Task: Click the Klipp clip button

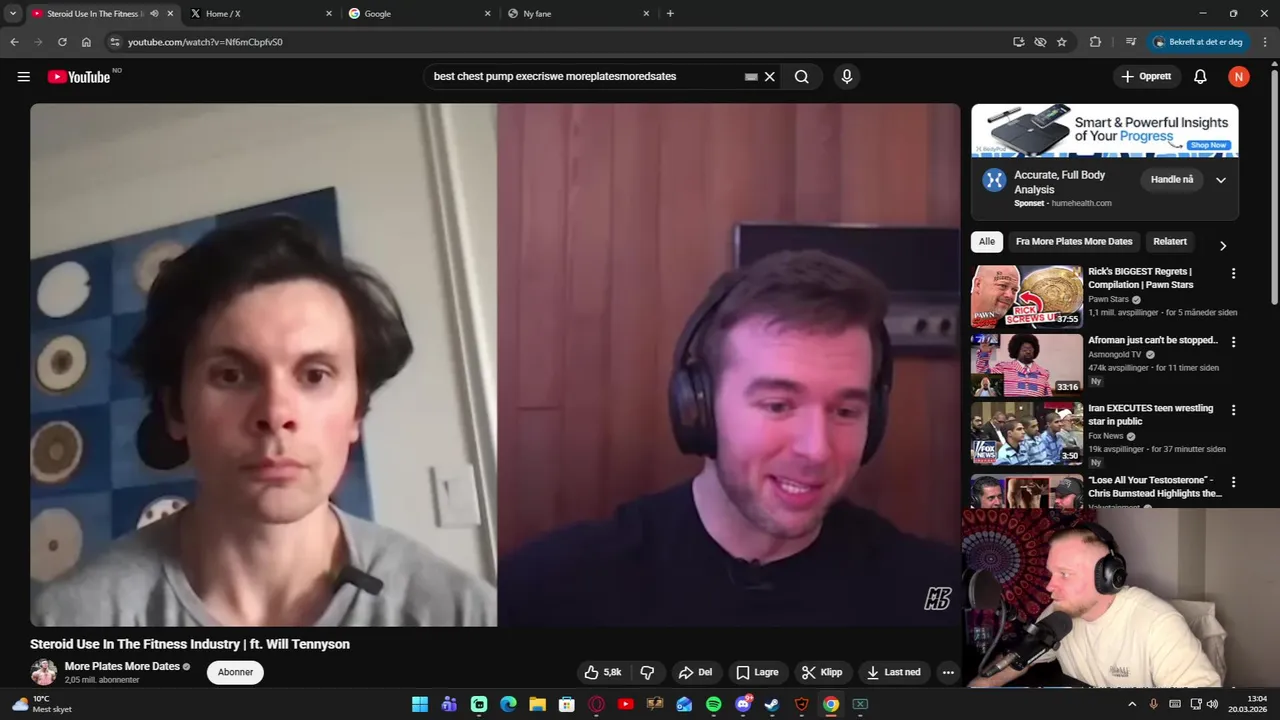Action: point(823,672)
